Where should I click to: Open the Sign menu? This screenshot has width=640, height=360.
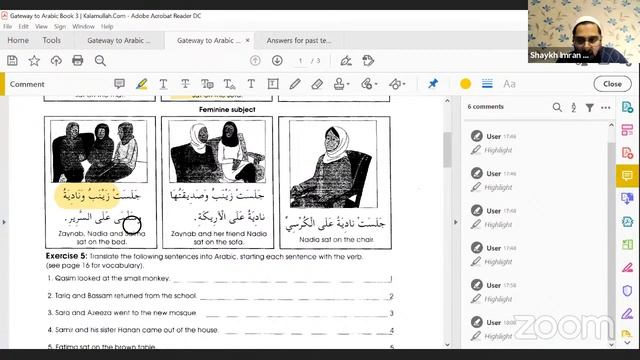click(x=60, y=27)
